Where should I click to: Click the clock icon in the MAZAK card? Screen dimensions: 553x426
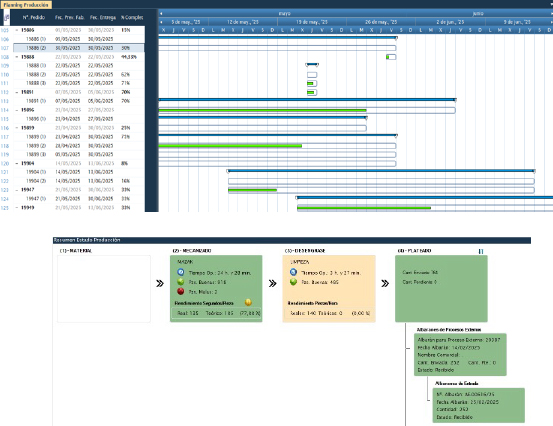click(181, 272)
